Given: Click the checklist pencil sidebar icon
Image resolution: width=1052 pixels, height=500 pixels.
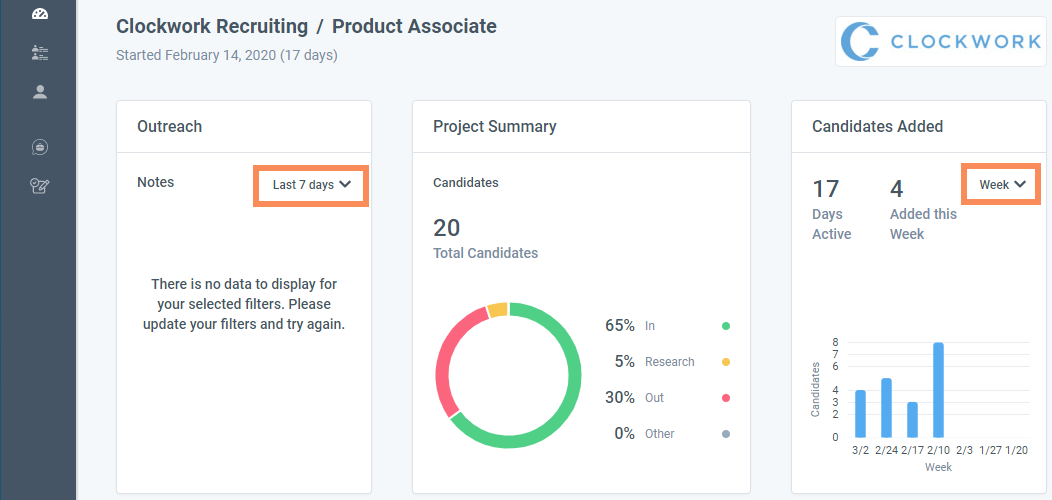Looking at the screenshot, I should 40,185.
